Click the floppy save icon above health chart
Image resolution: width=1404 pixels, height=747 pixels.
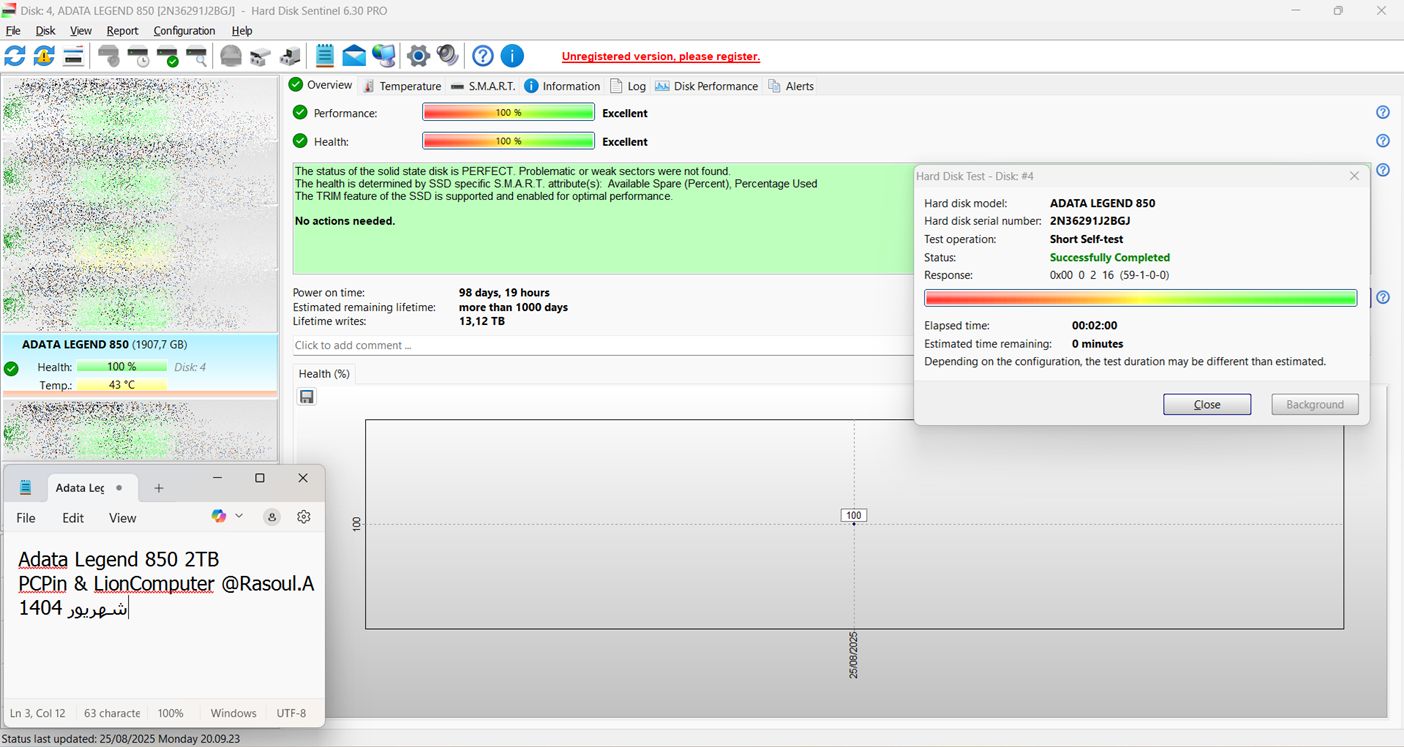[x=307, y=397]
